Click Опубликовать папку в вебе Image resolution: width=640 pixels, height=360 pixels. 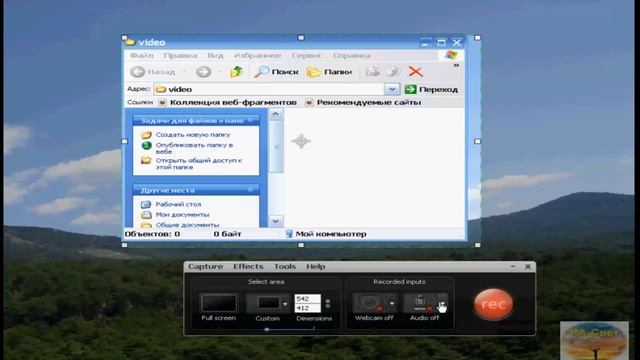tap(187, 148)
